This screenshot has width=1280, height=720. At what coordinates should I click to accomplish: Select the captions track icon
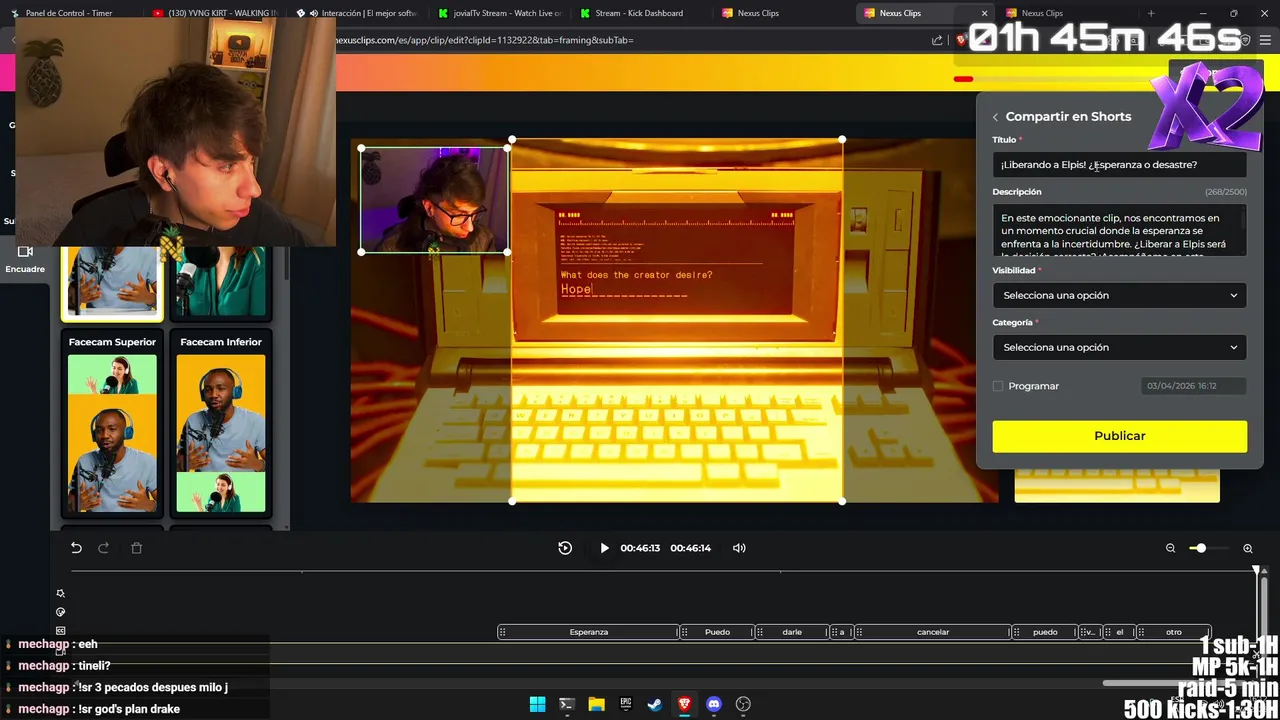[61, 631]
